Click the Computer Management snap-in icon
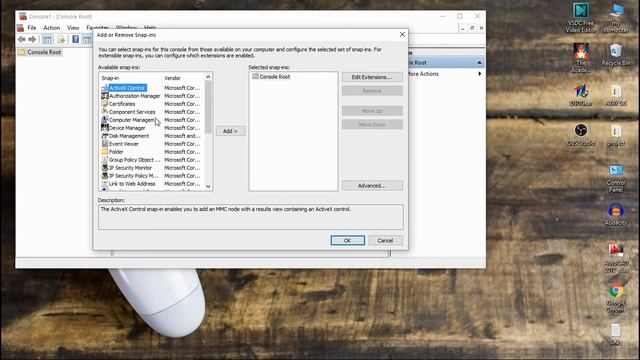This screenshot has width=640, height=360. point(104,120)
